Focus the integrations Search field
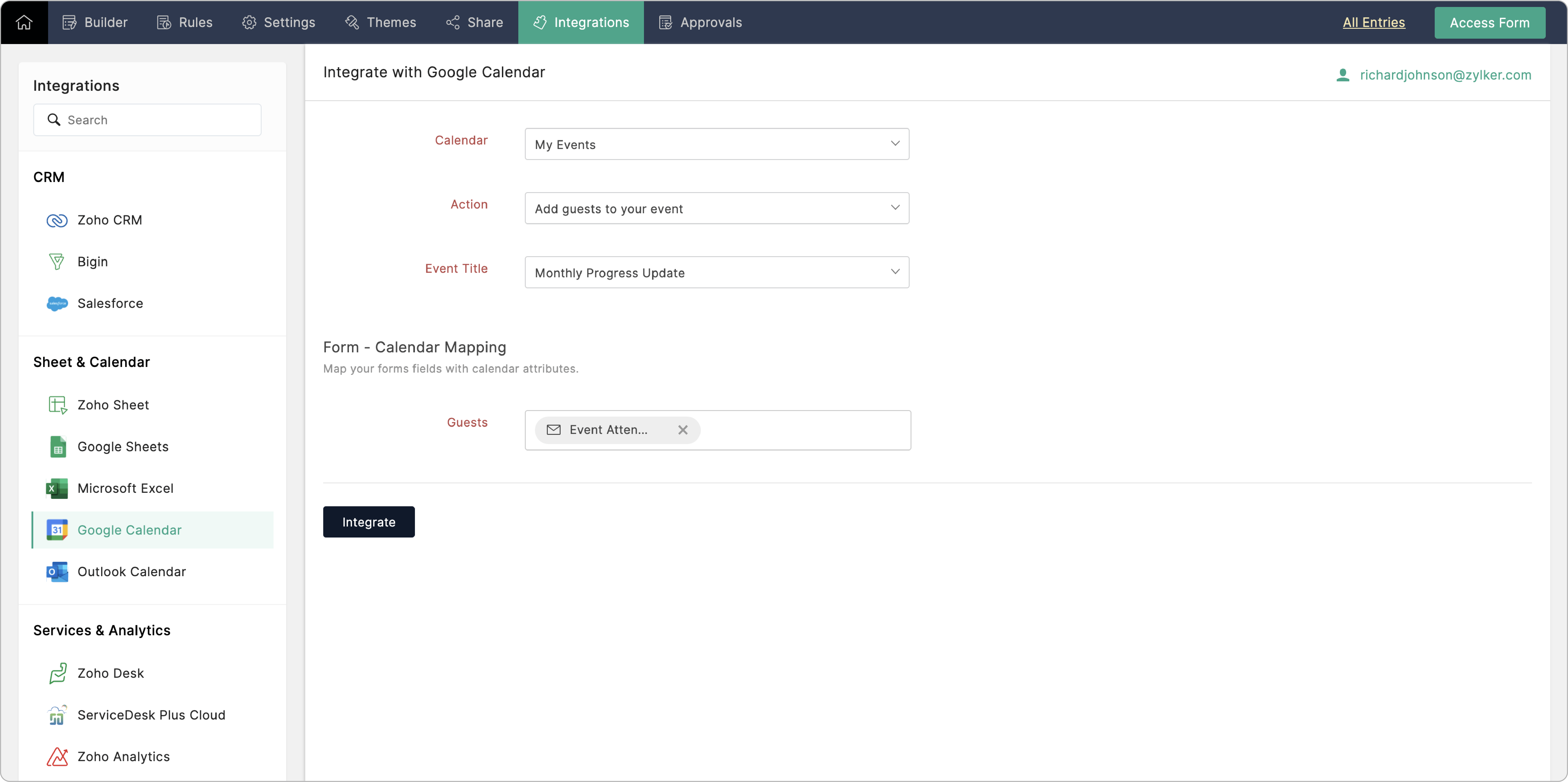 [147, 120]
